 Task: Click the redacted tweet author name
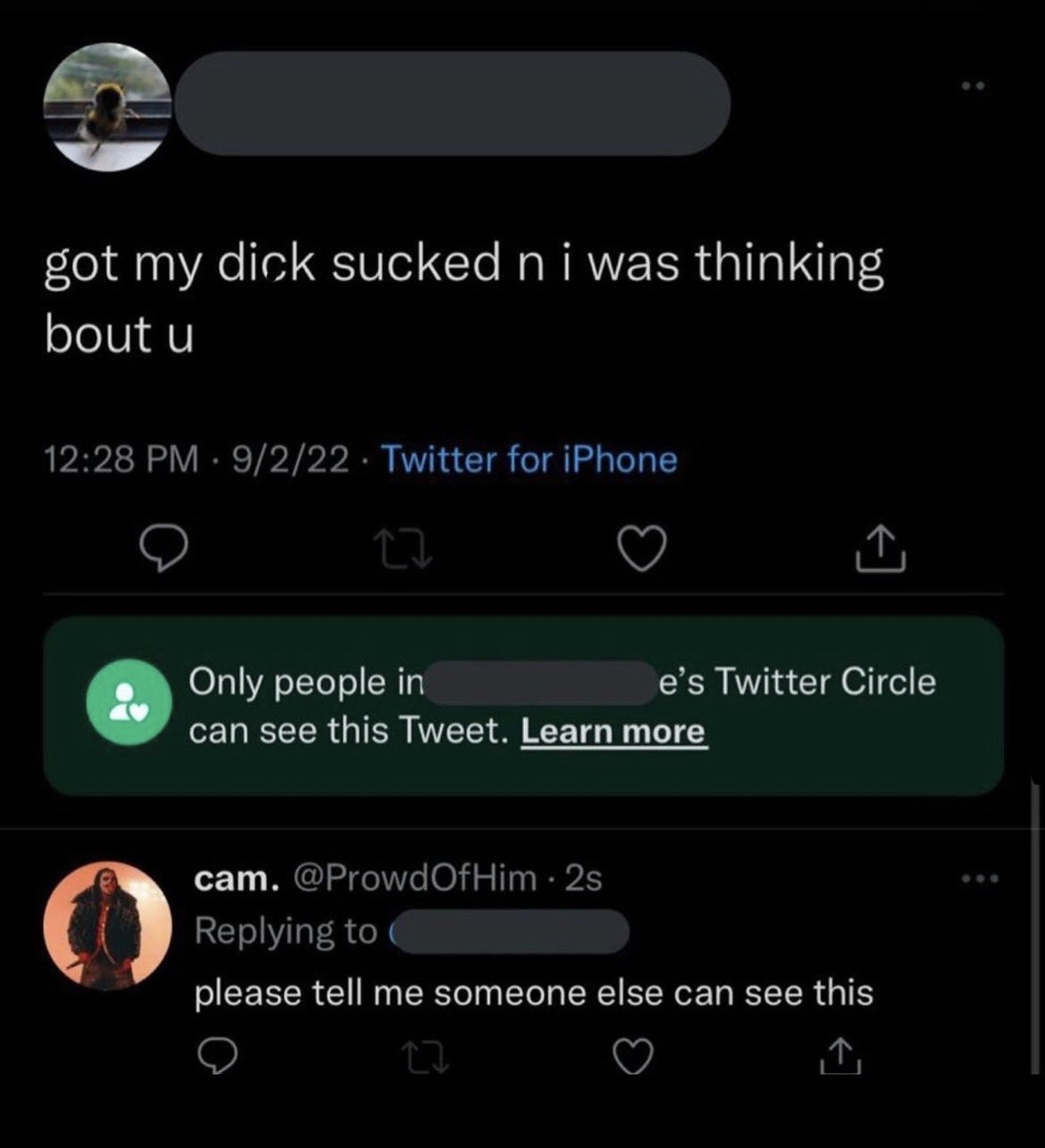pos(453,104)
